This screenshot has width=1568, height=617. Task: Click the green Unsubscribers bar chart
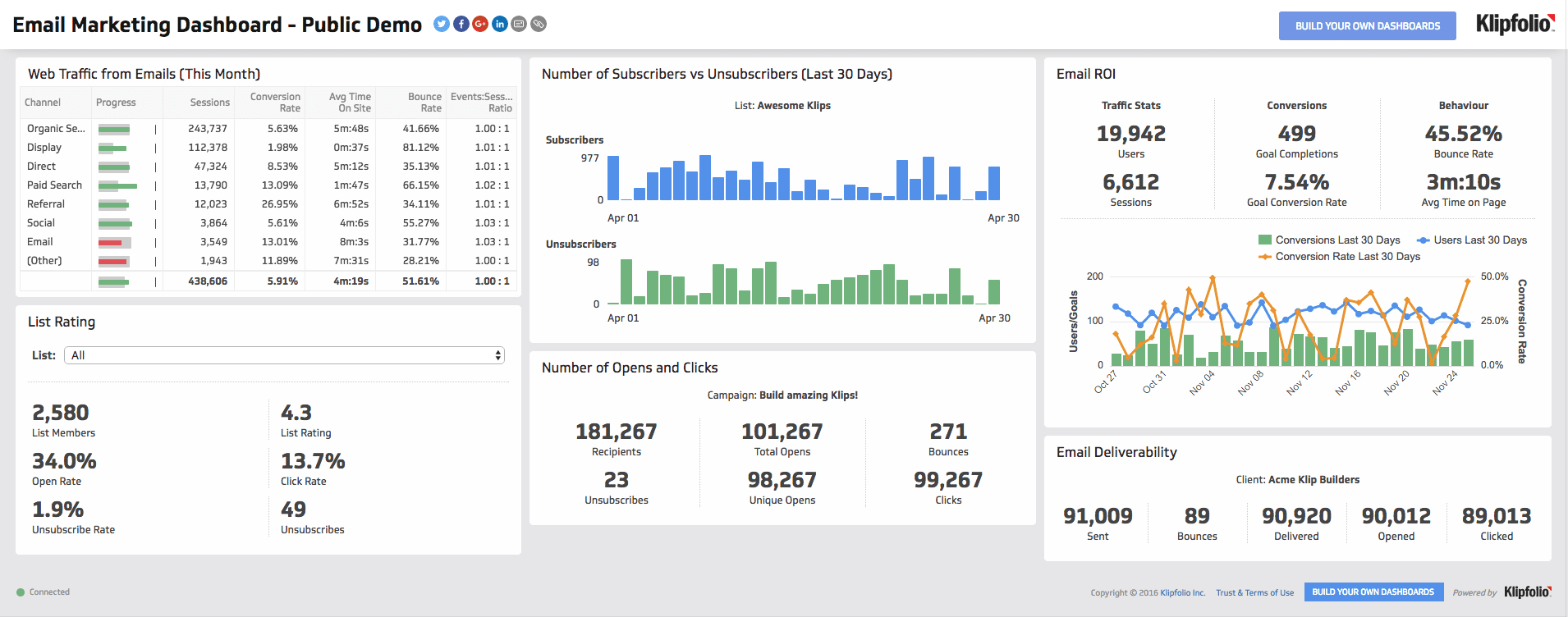click(804, 282)
